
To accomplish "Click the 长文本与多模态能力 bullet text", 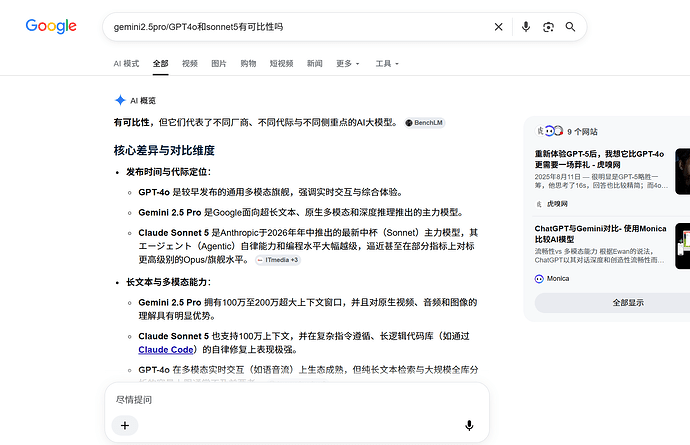I will tap(169, 282).
